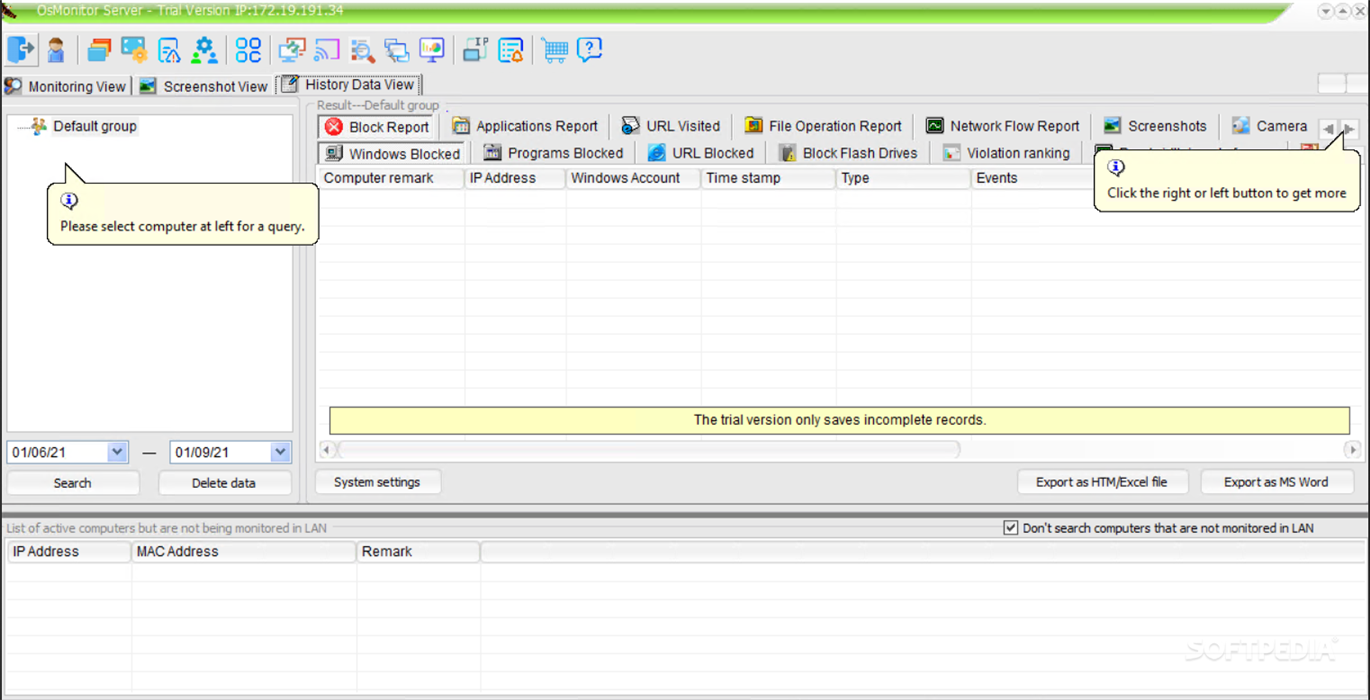
Task: Click the alert list bell icon
Action: pyautogui.click(x=511, y=49)
